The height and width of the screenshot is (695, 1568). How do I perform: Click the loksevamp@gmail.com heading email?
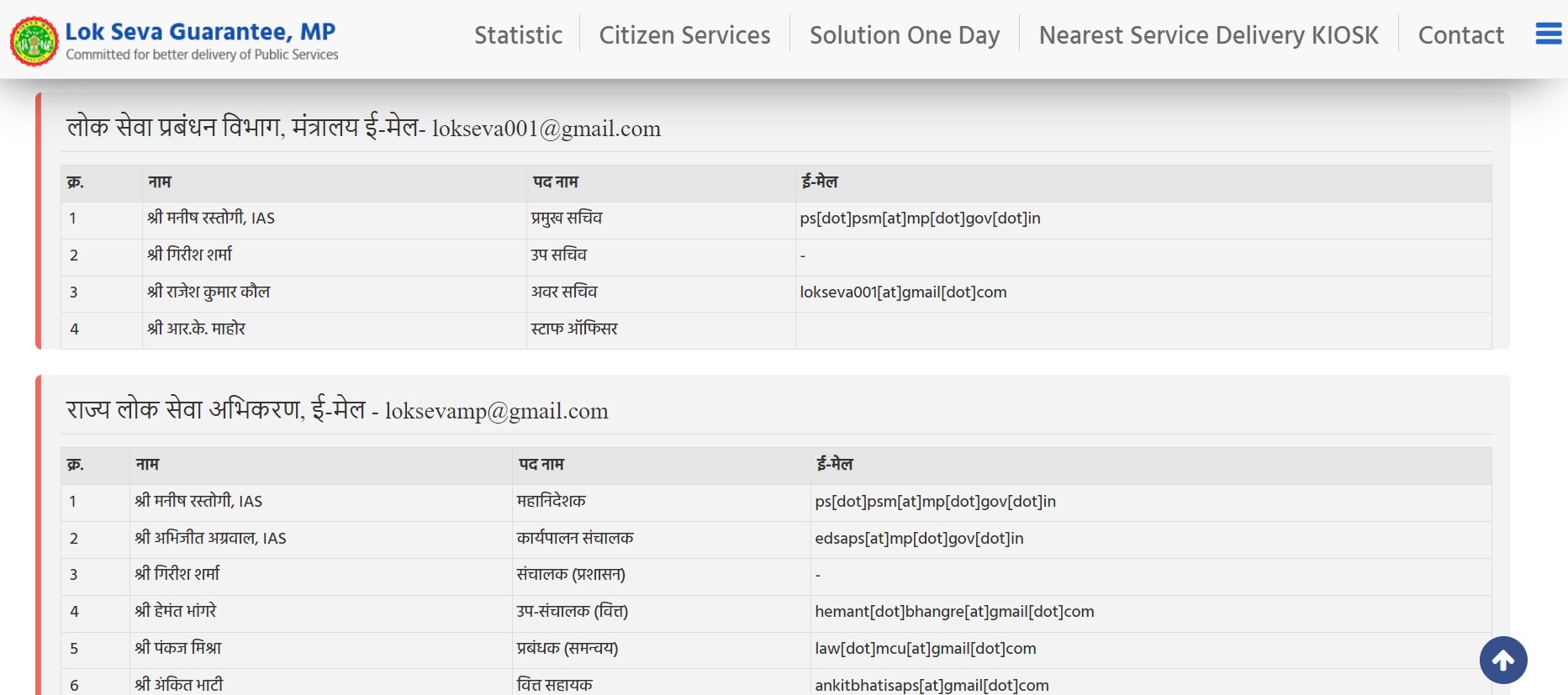496,411
